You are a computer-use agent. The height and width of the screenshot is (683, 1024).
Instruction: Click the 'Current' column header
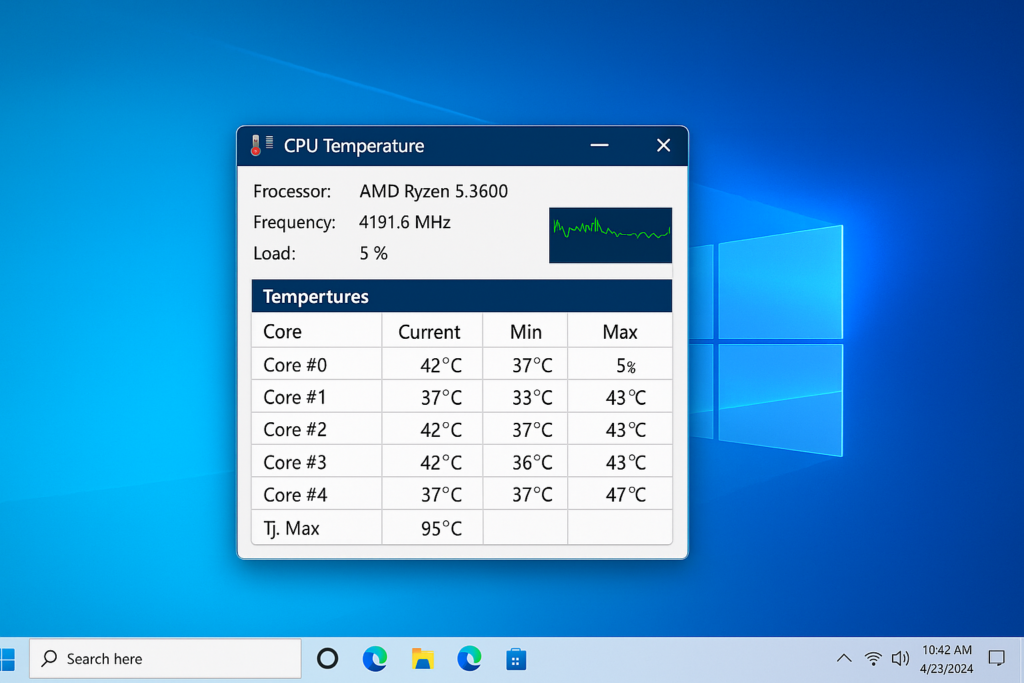click(x=429, y=332)
